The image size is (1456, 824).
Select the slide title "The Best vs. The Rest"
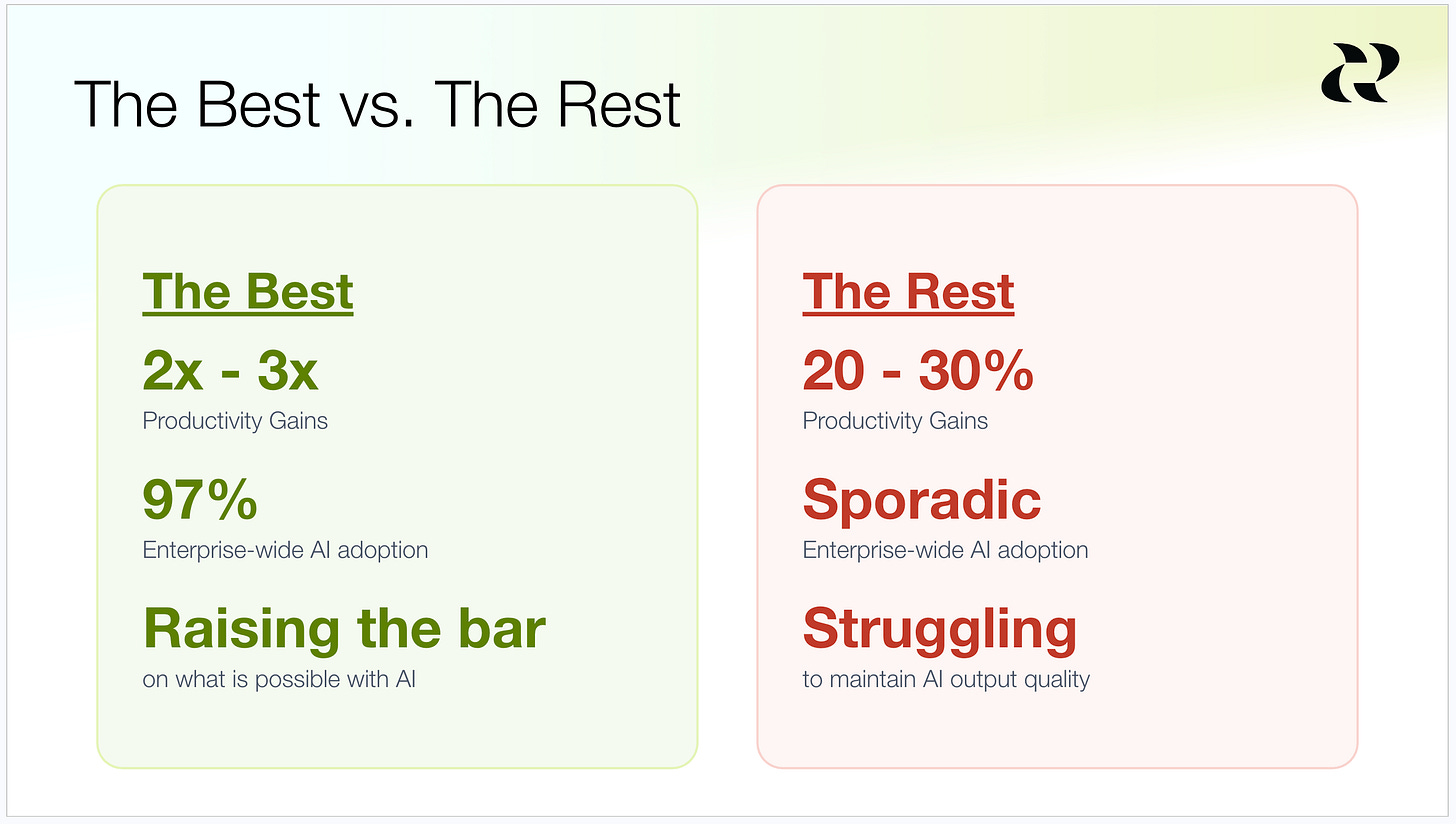point(378,104)
